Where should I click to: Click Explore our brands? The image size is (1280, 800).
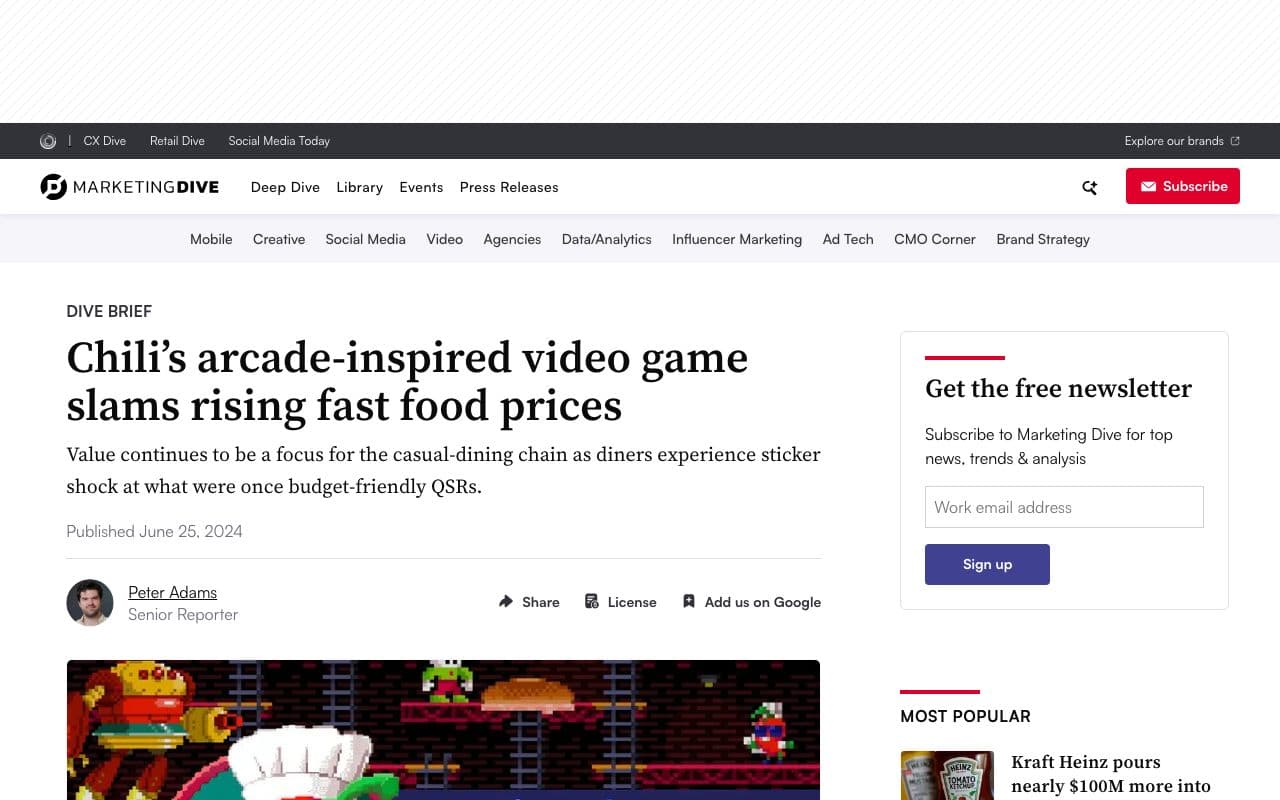[1174, 141]
